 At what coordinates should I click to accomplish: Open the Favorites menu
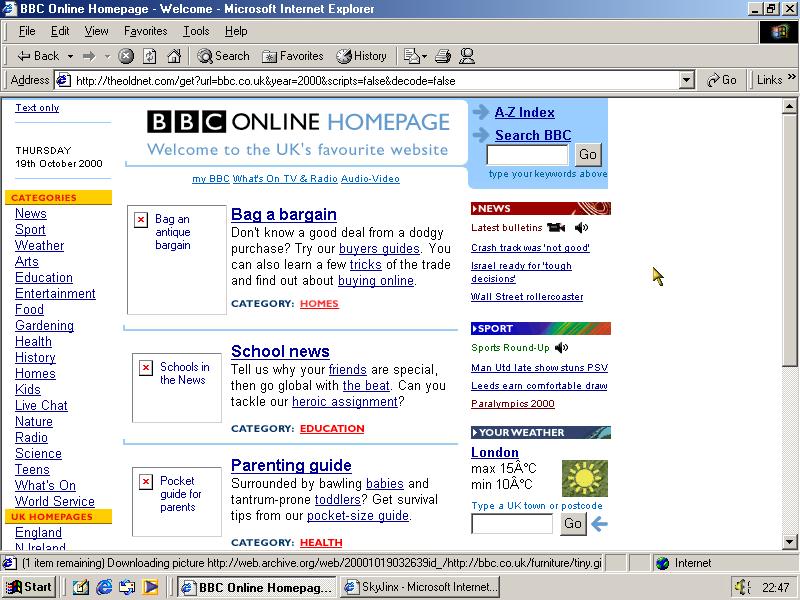click(x=145, y=31)
